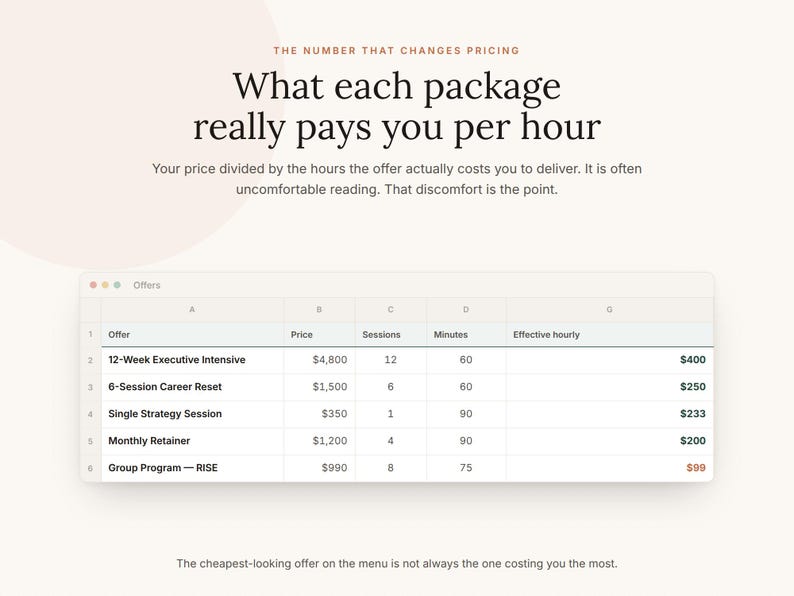
Task: Select row 4 number
Action: pyautogui.click(x=91, y=414)
